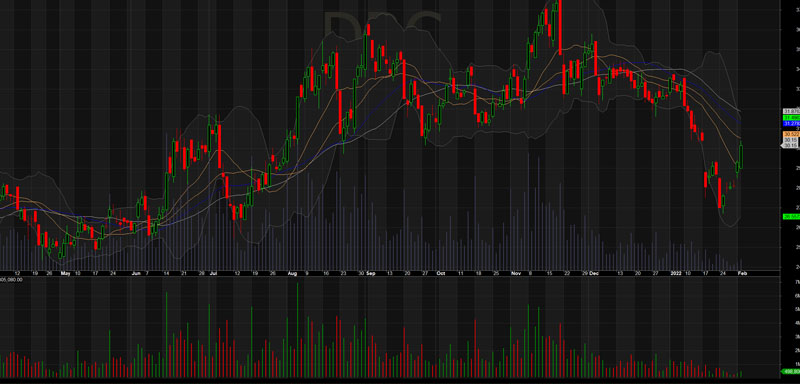This screenshot has width=800, height=384.
Task: Click the Aug label on the date axis
Action: pos(292,273)
